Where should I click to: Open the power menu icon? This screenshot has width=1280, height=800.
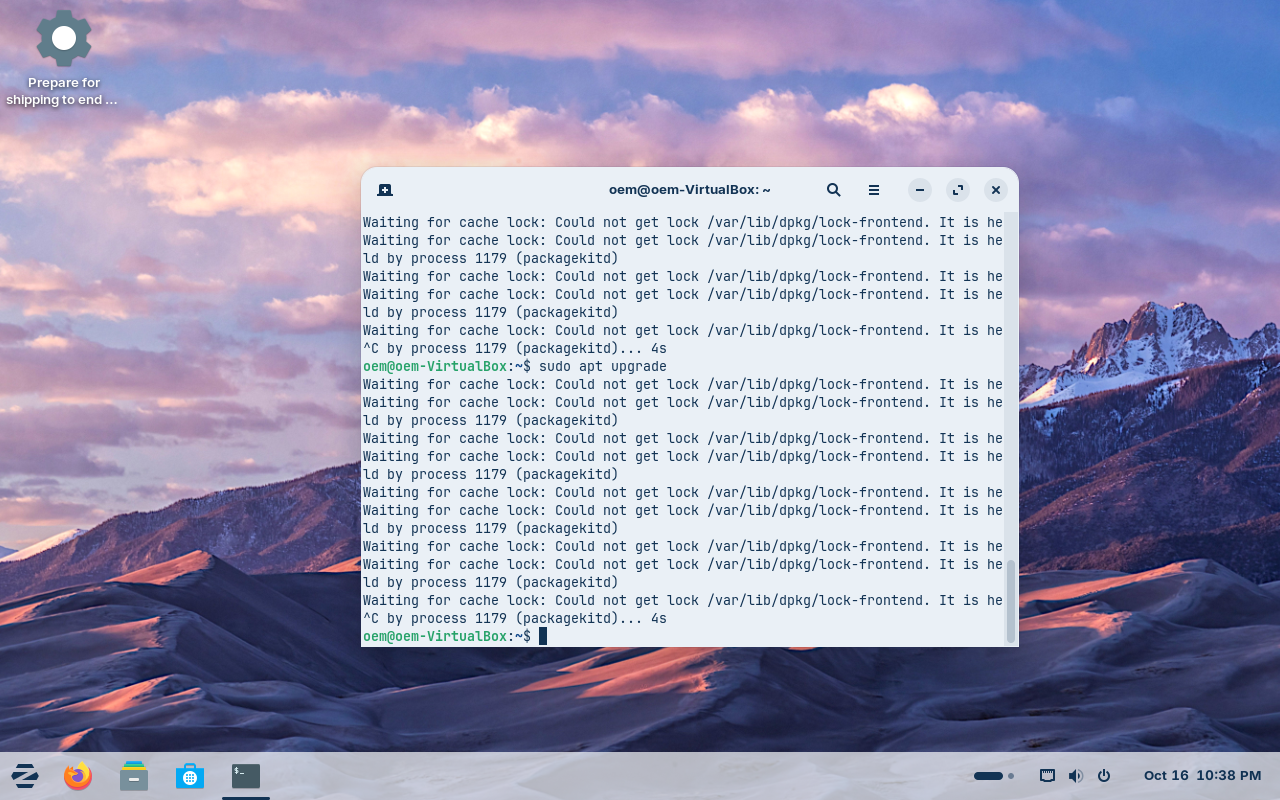point(1104,776)
